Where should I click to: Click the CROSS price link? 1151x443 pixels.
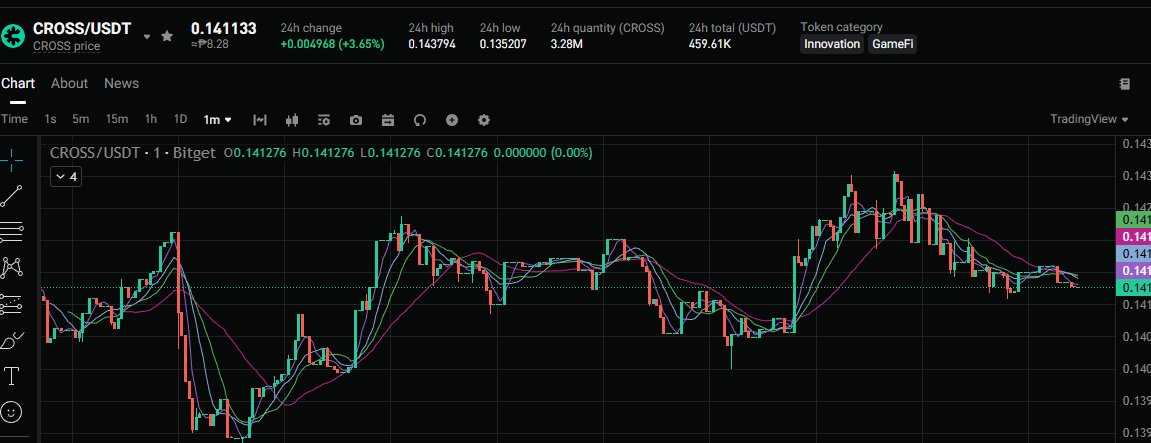click(67, 46)
